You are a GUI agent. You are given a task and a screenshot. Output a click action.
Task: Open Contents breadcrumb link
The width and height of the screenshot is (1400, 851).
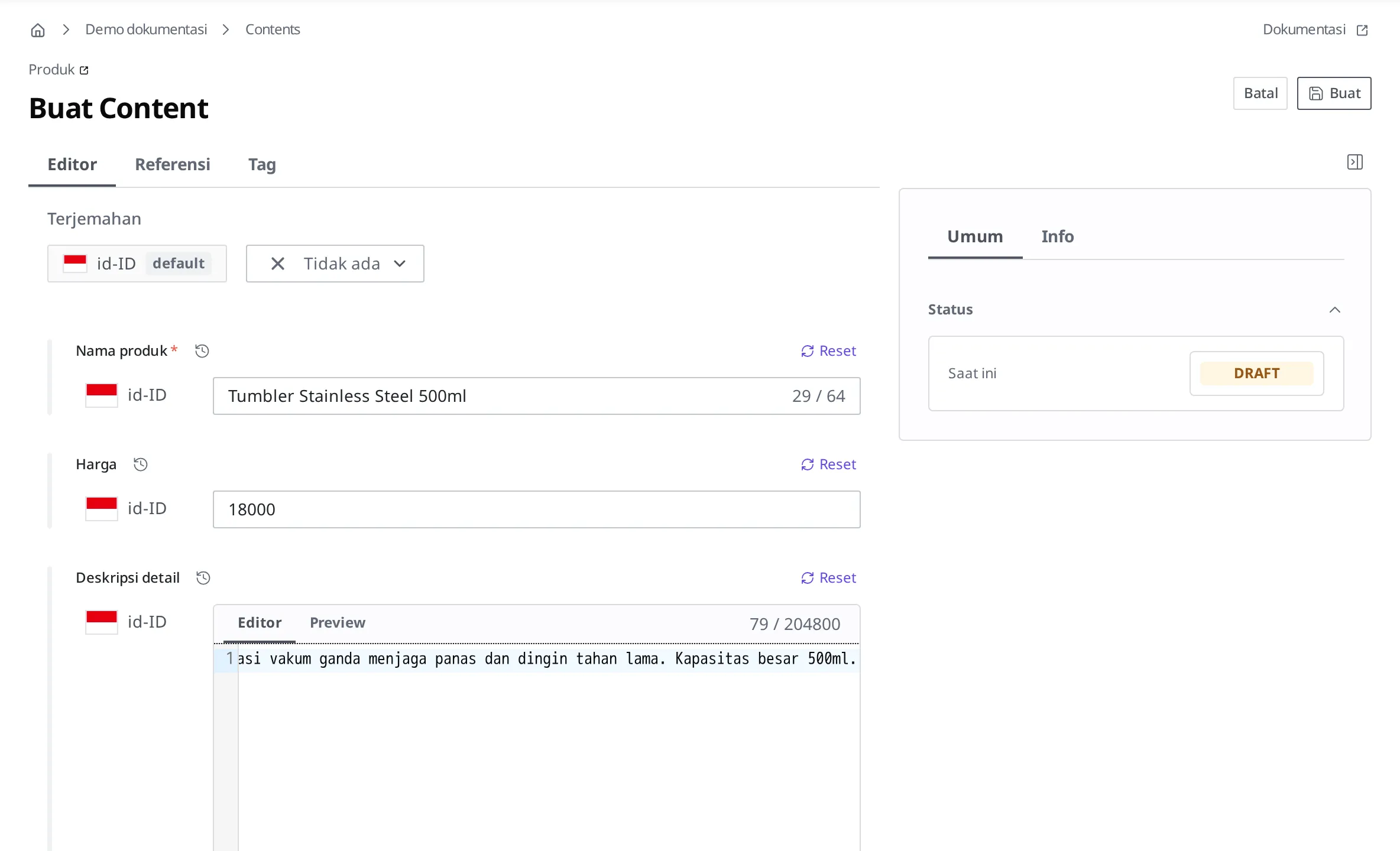pos(273,30)
